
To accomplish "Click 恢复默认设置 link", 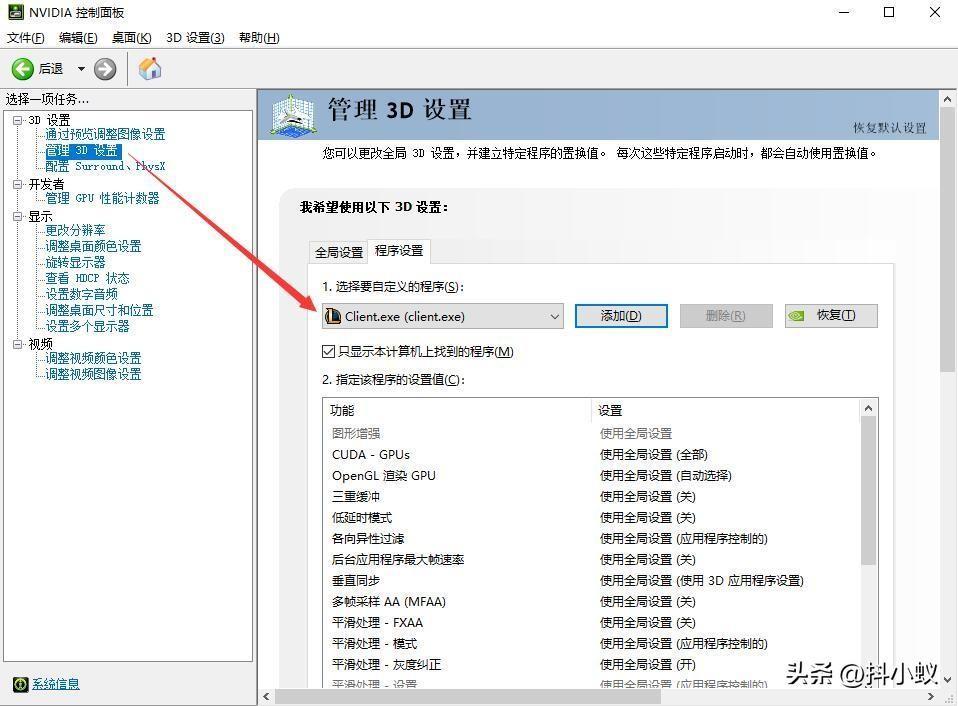I will click(x=890, y=128).
